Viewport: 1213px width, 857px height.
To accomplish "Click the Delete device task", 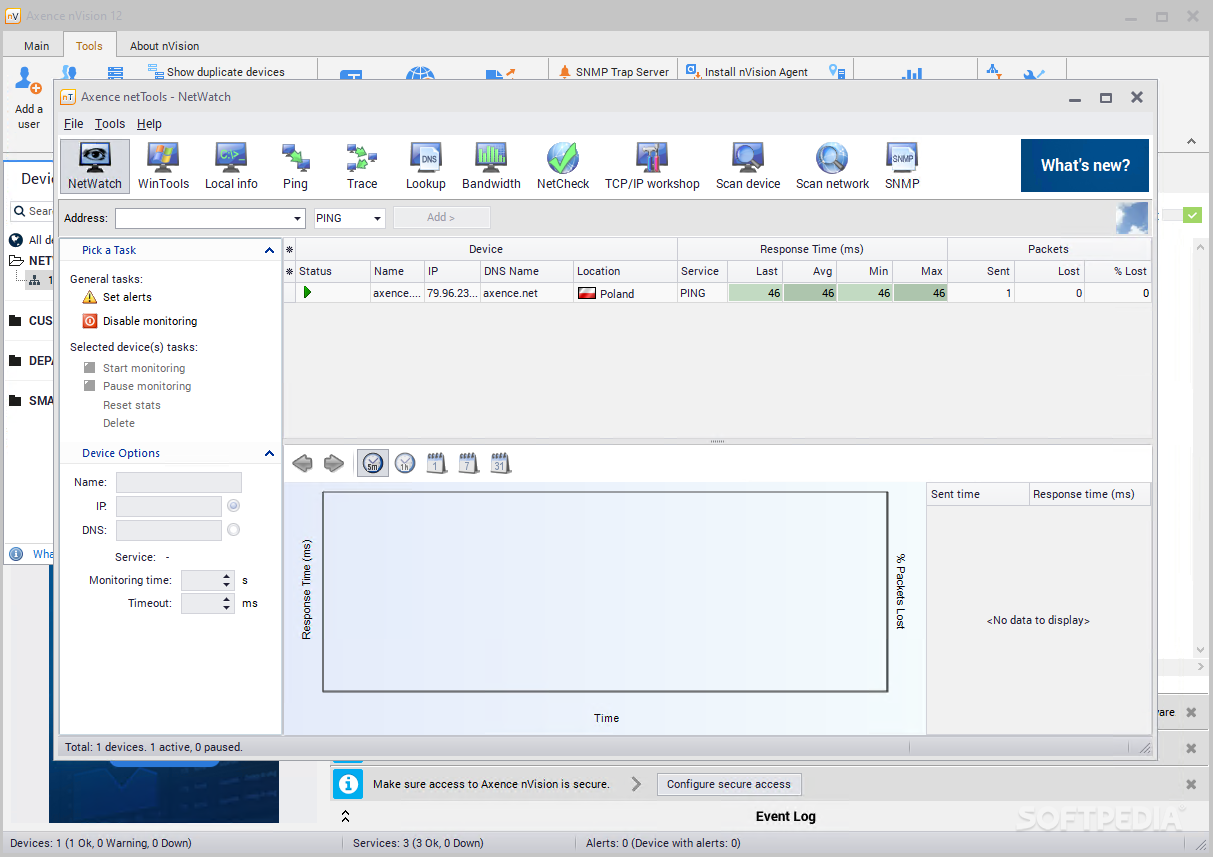I will click(x=119, y=423).
